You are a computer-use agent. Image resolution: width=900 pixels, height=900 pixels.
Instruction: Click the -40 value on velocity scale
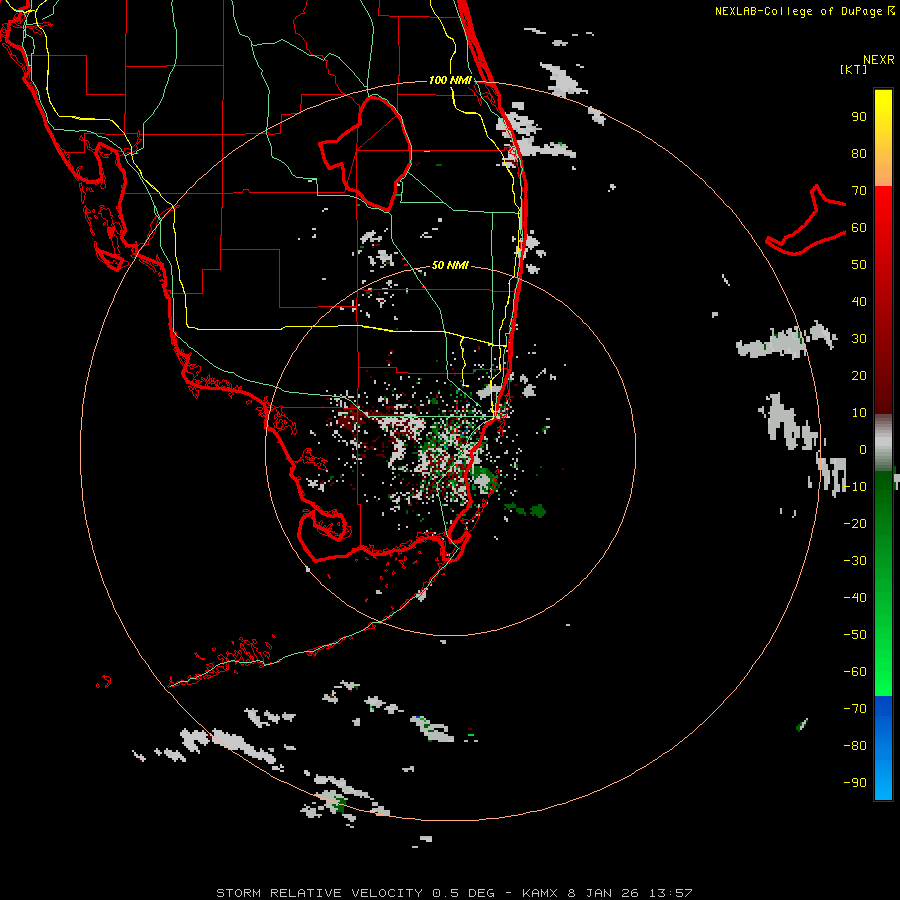[x=855, y=598]
